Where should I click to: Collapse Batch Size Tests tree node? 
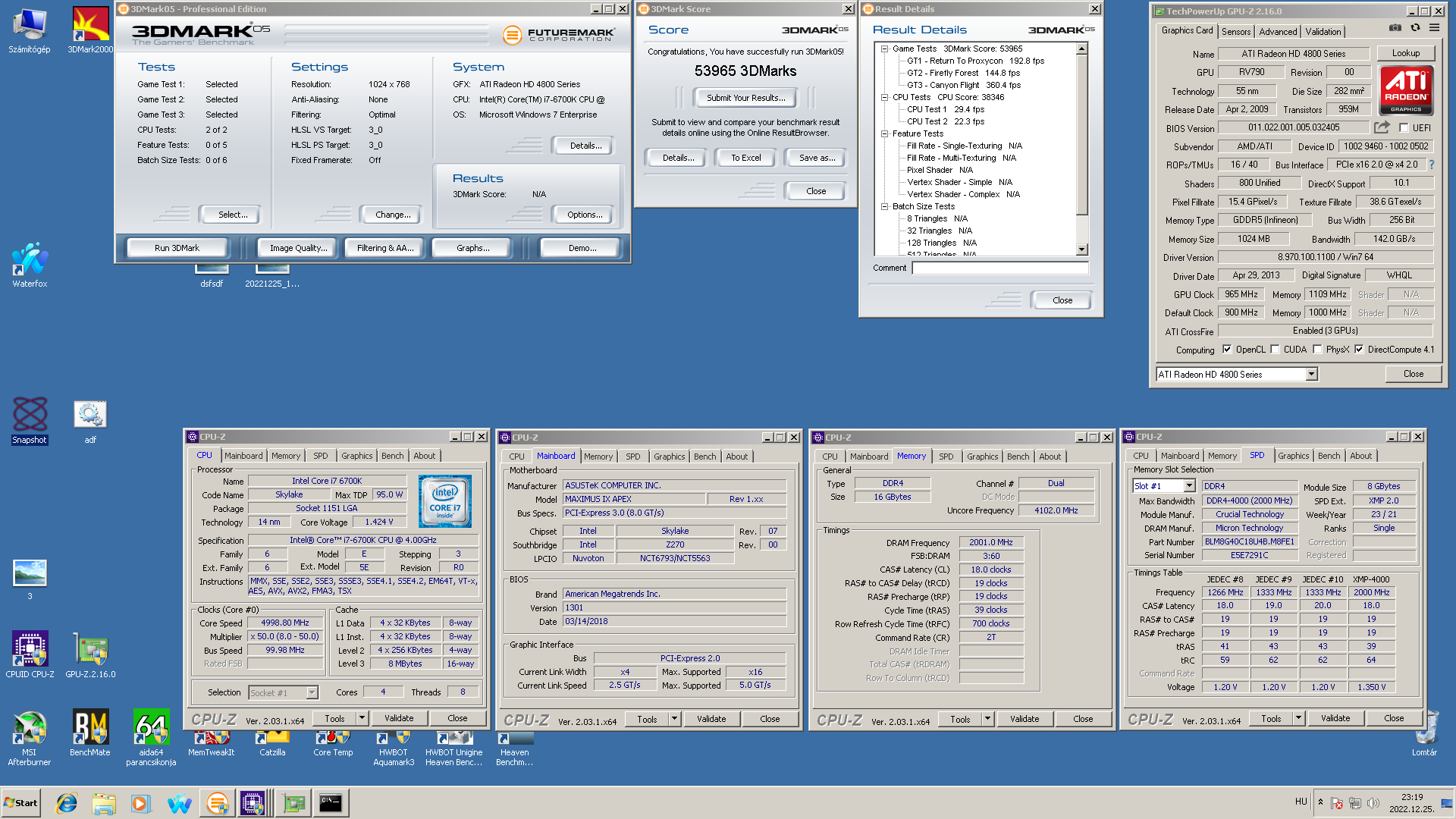pos(884,206)
